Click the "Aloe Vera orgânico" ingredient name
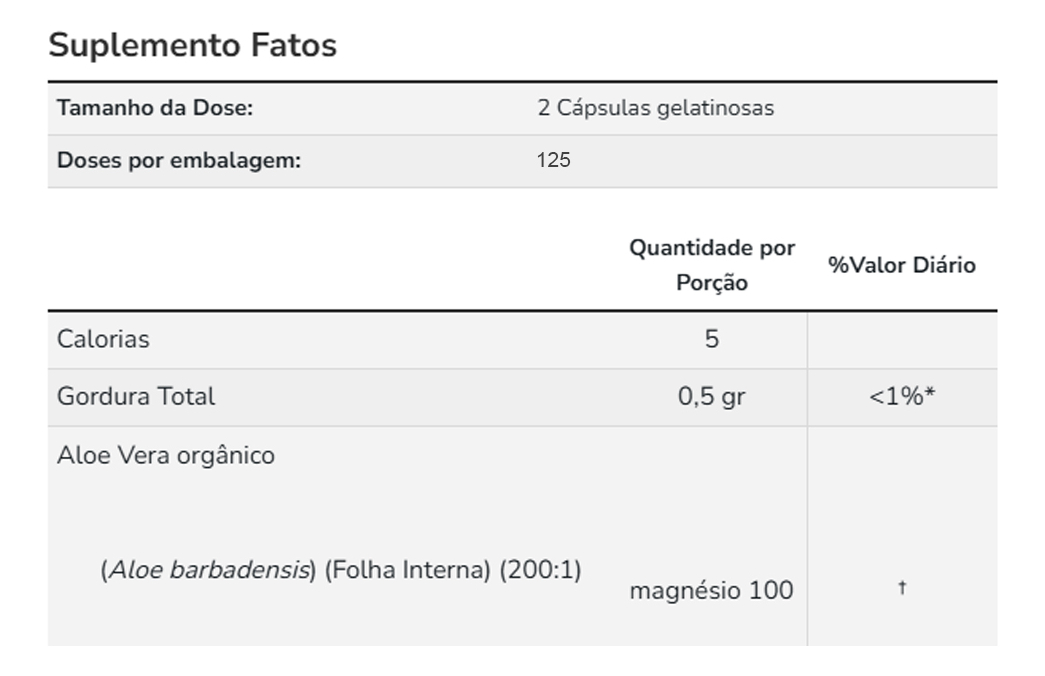1045x676 pixels. pyautogui.click(x=166, y=455)
